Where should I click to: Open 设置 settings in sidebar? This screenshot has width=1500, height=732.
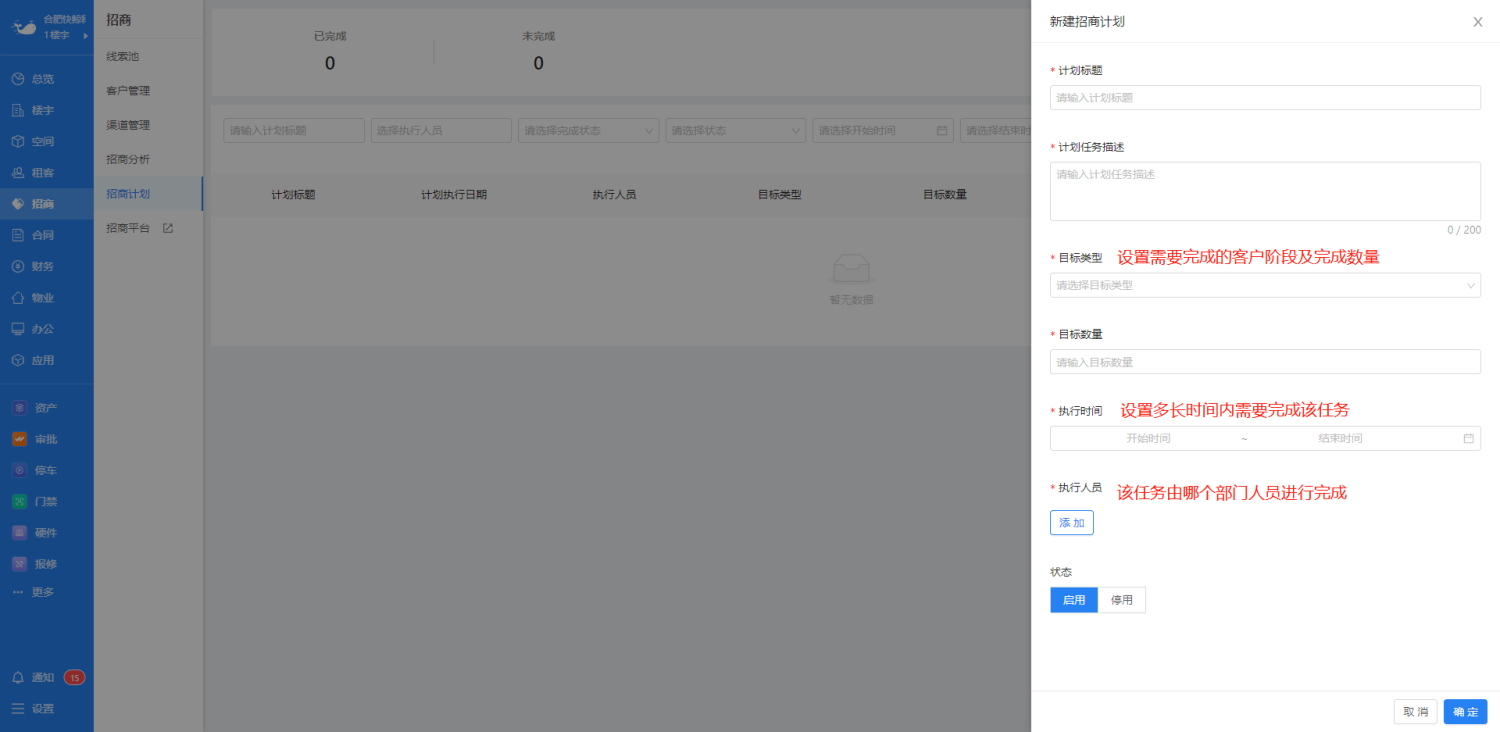click(32, 709)
